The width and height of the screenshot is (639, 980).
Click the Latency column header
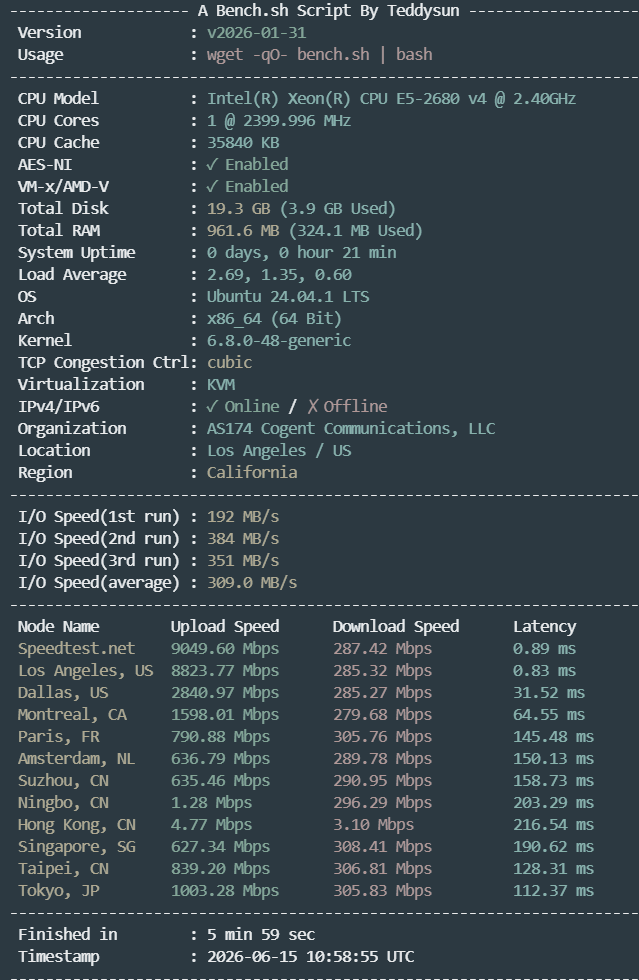click(x=545, y=626)
